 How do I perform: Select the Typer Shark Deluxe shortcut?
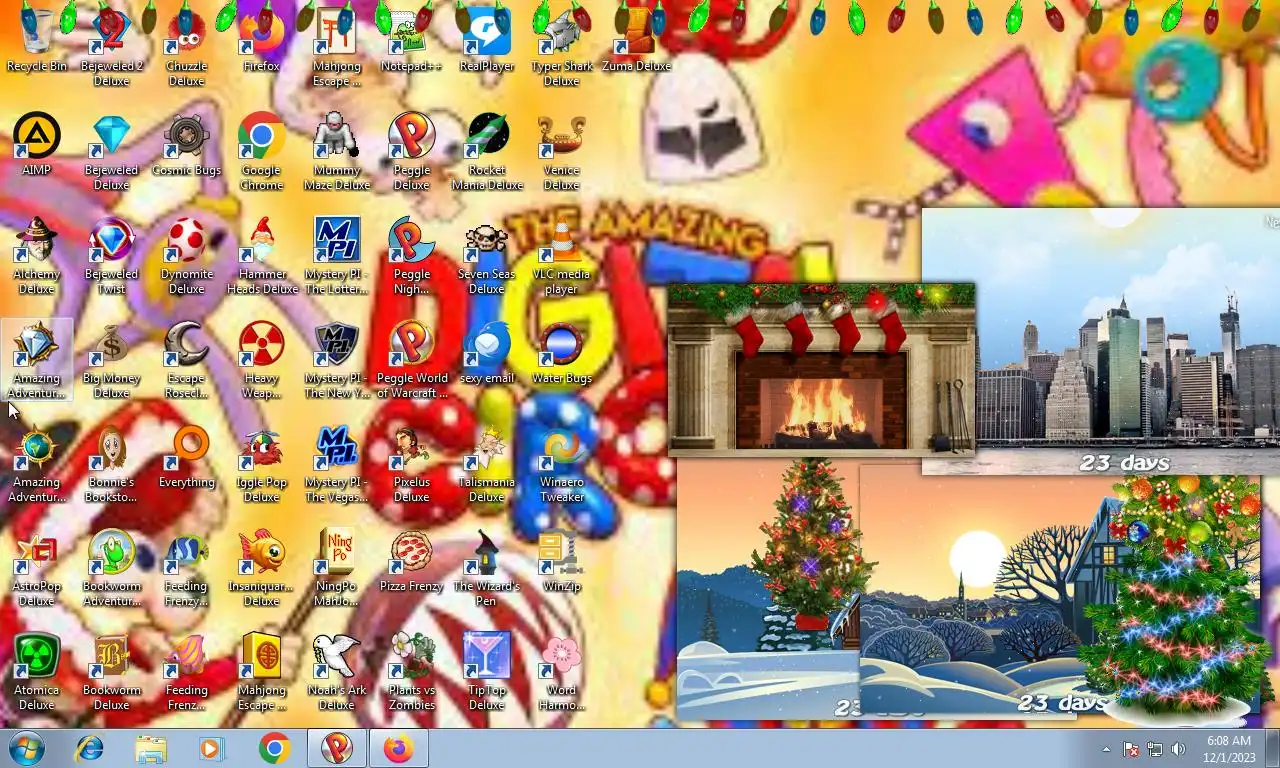tap(562, 48)
